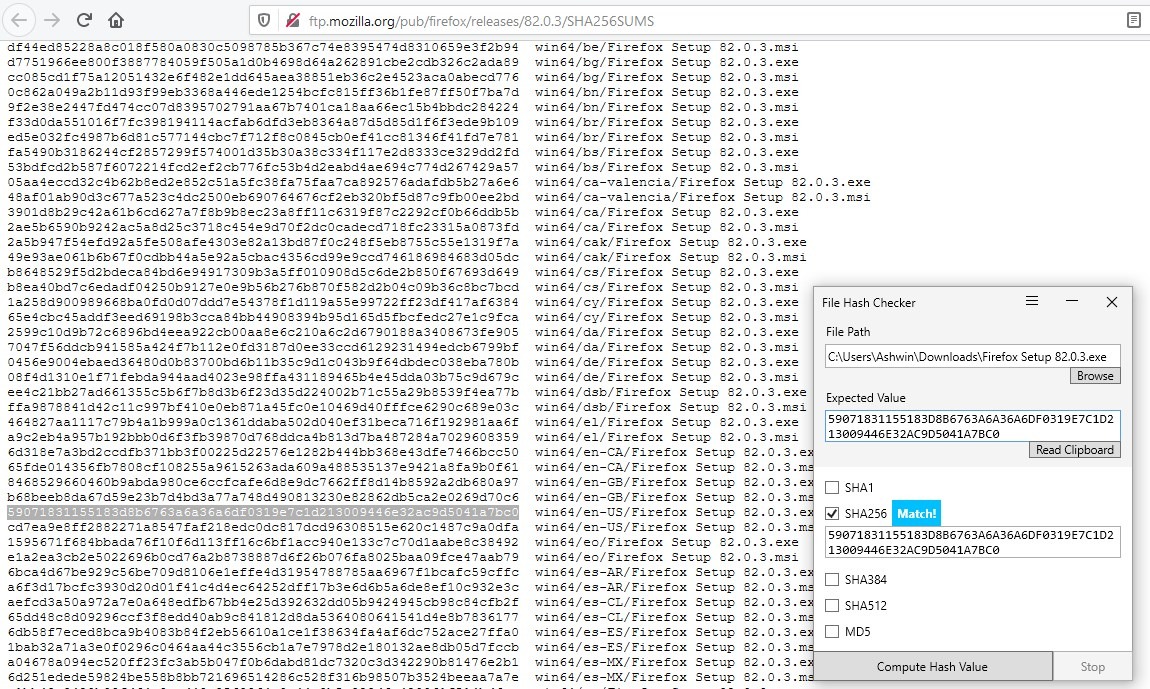This screenshot has height=689, width=1150.
Task: Click the hash starting 6d251edede59824b
Action: [x=263, y=677]
